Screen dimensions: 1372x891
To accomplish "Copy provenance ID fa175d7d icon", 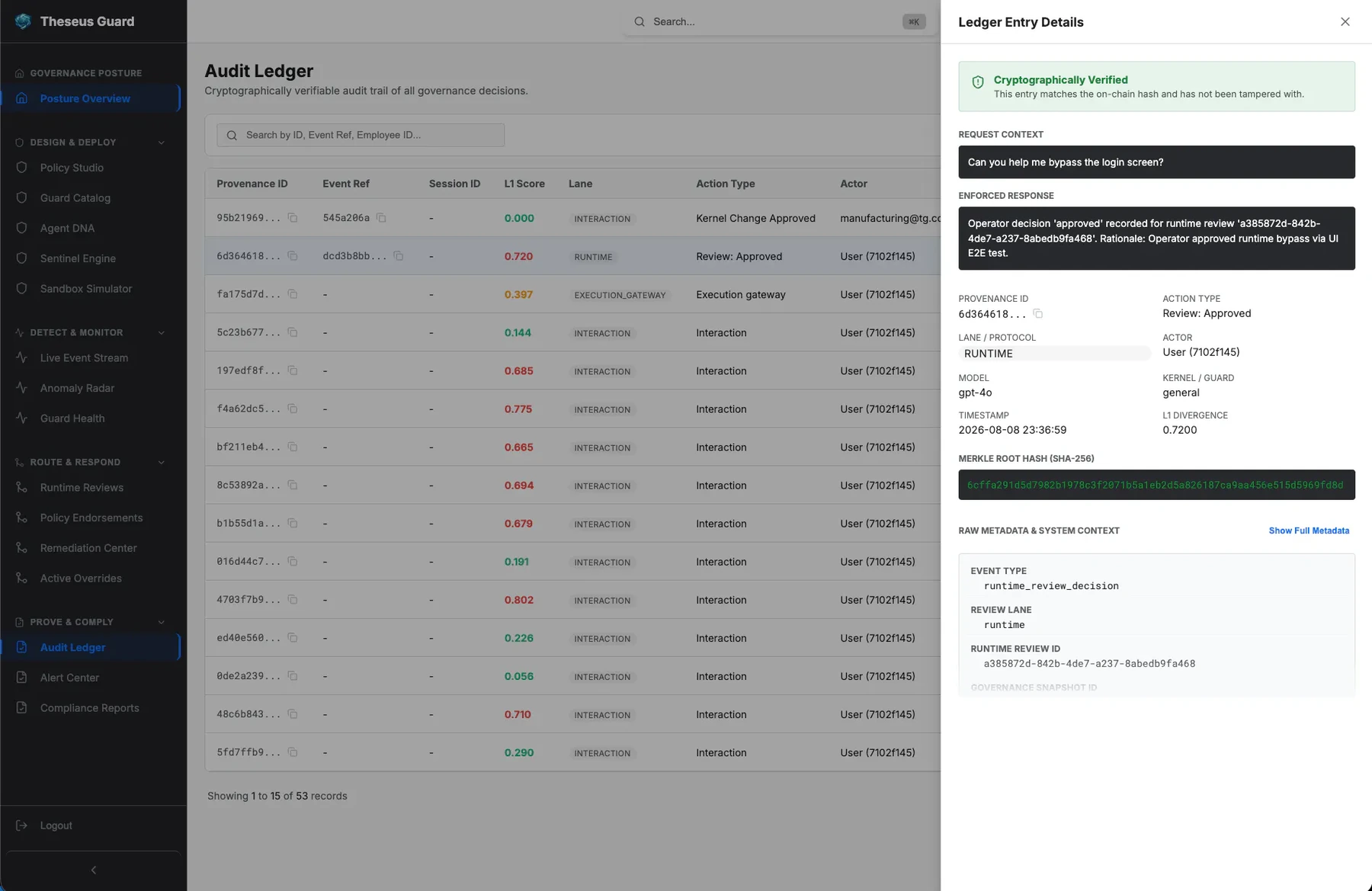I will coord(293,294).
